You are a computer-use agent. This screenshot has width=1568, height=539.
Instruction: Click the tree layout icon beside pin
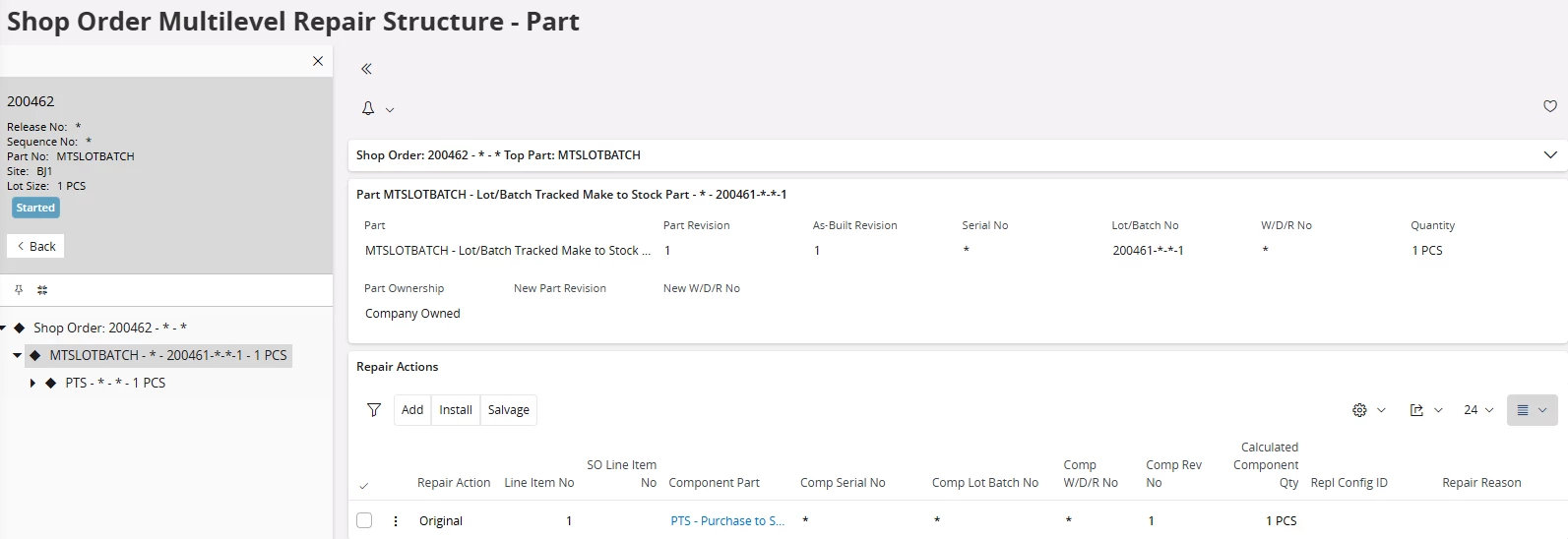coord(42,290)
